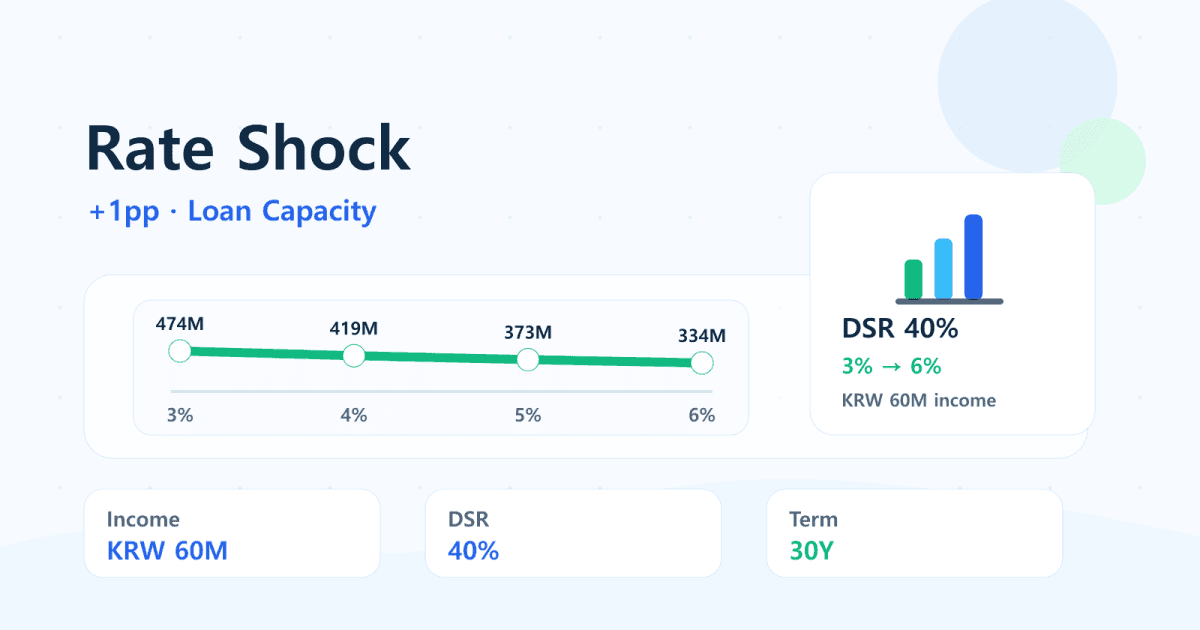Click the 6% axis label
This screenshot has width=1200, height=630.
[702, 415]
